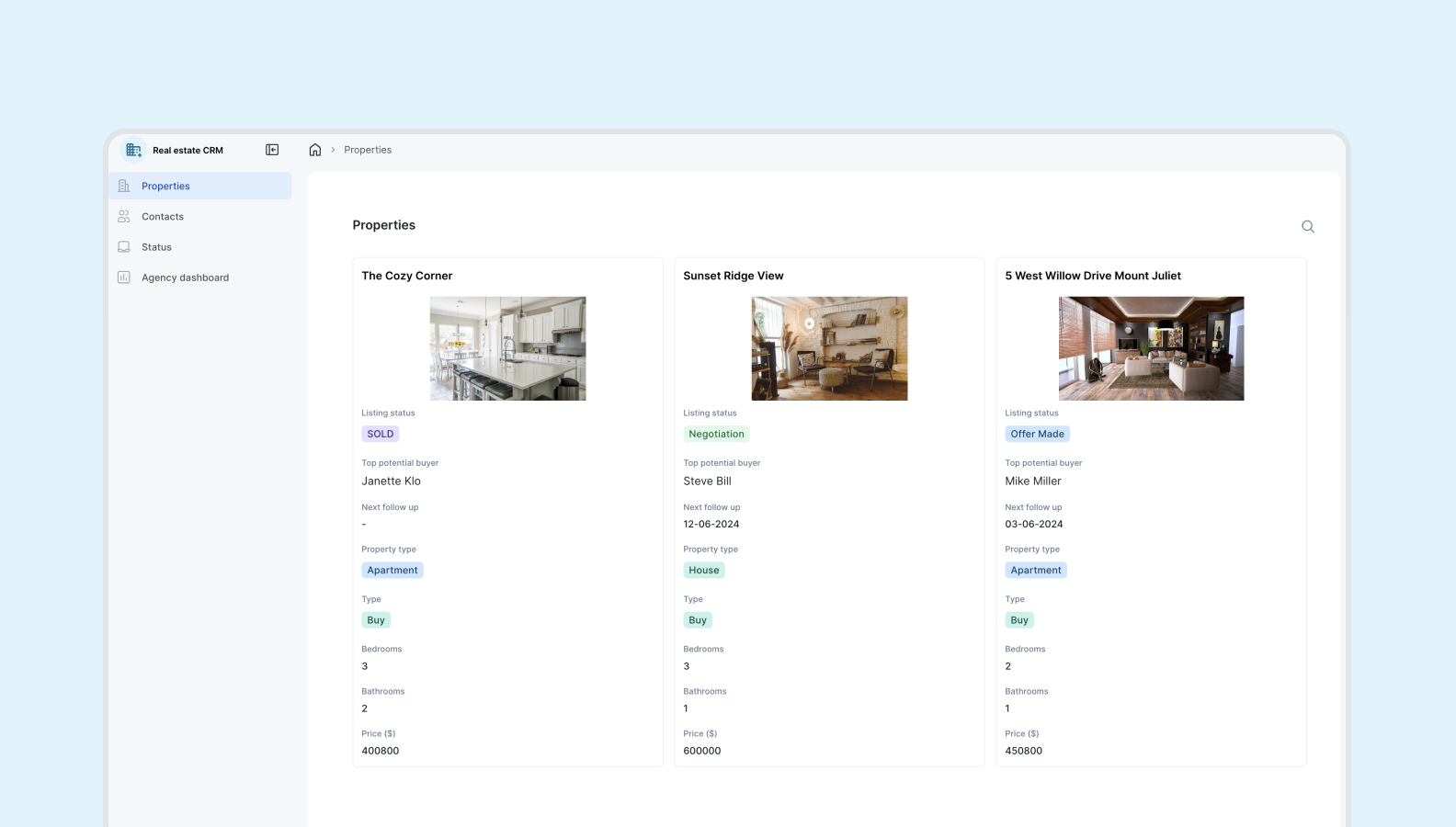This screenshot has height=827, width=1456.
Task: Click buyer name Janette Klo
Action: pos(392,481)
